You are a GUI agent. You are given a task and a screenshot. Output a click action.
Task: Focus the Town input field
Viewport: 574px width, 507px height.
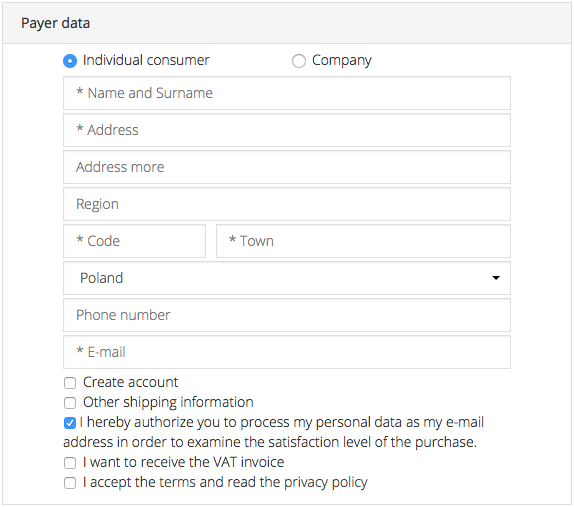pyautogui.click(x=363, y=241)
